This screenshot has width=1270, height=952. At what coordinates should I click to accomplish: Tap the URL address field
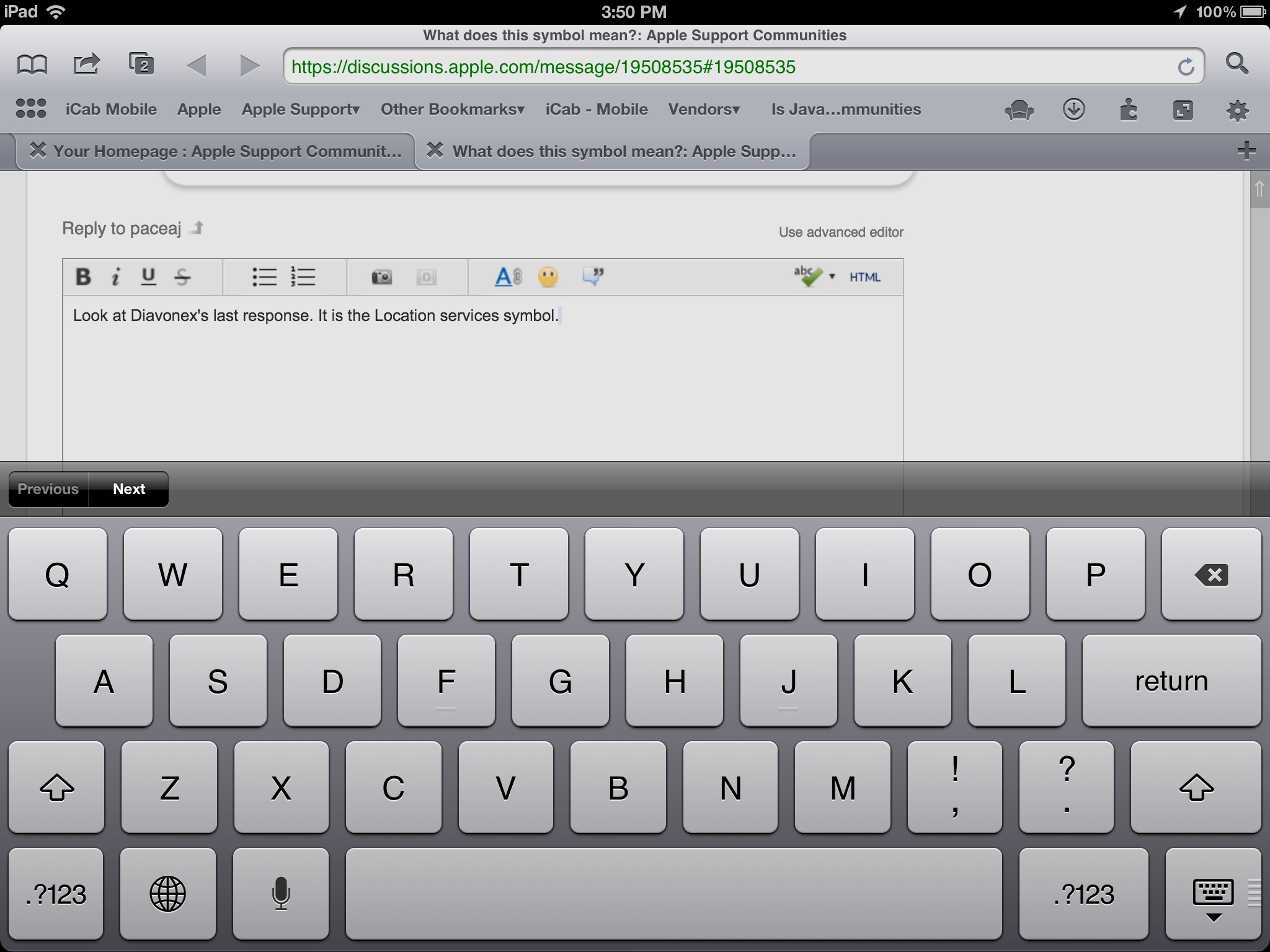[x=726, y=67]
